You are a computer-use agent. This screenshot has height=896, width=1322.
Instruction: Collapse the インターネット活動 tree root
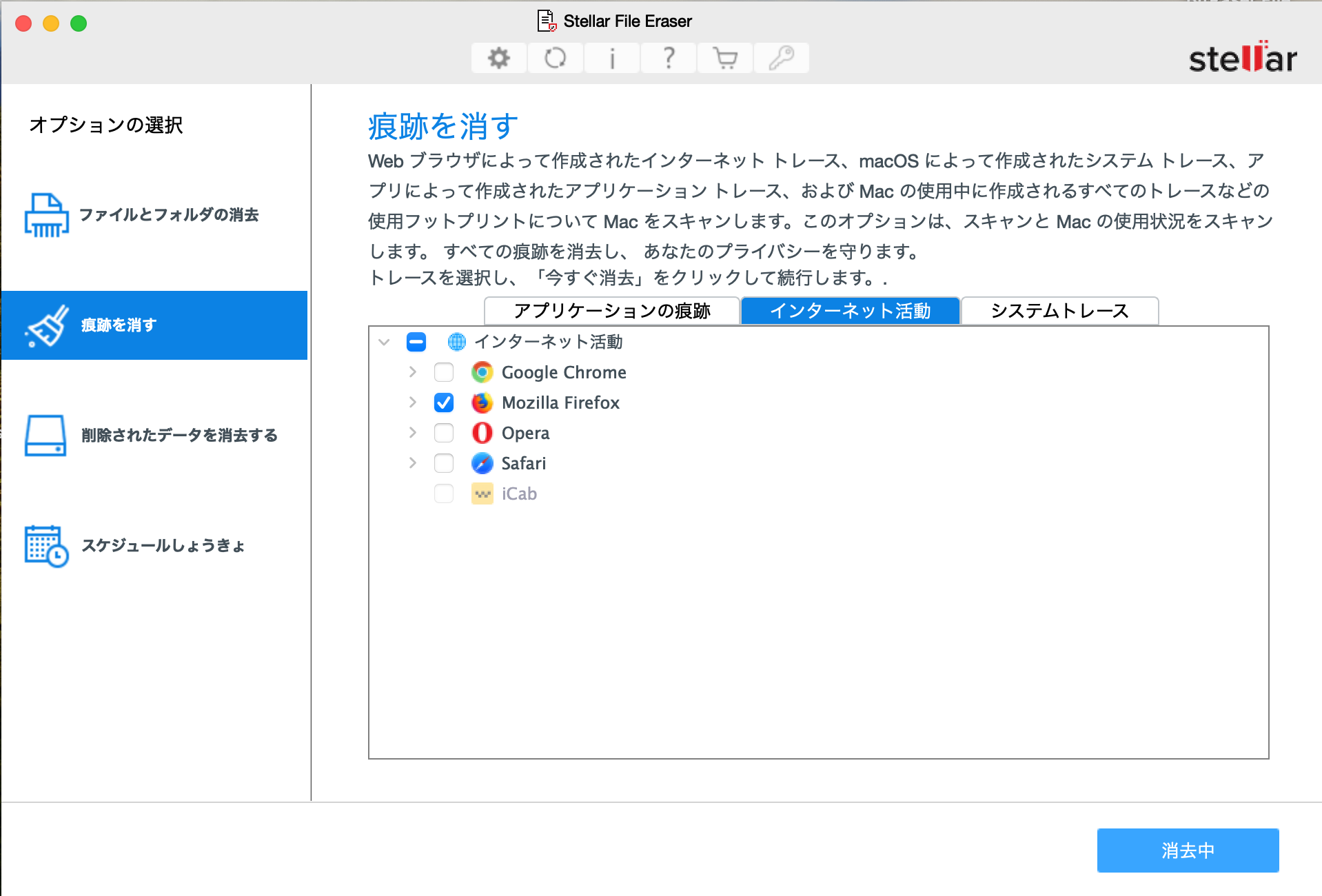pyautogui.click(x=384, y=342)
